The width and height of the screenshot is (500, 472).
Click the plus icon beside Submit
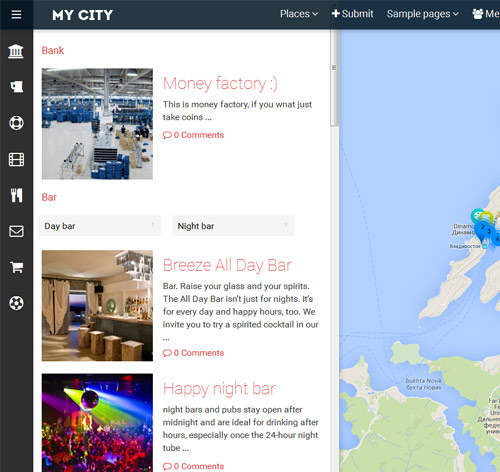coord(336,13)
